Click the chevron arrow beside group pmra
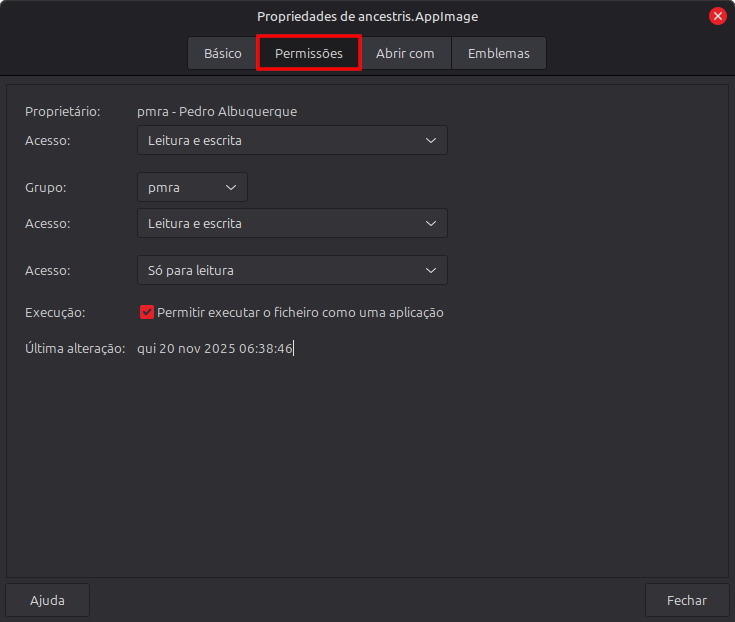The height and width of the screenshot is (622, 735). [x=230, y=188]
